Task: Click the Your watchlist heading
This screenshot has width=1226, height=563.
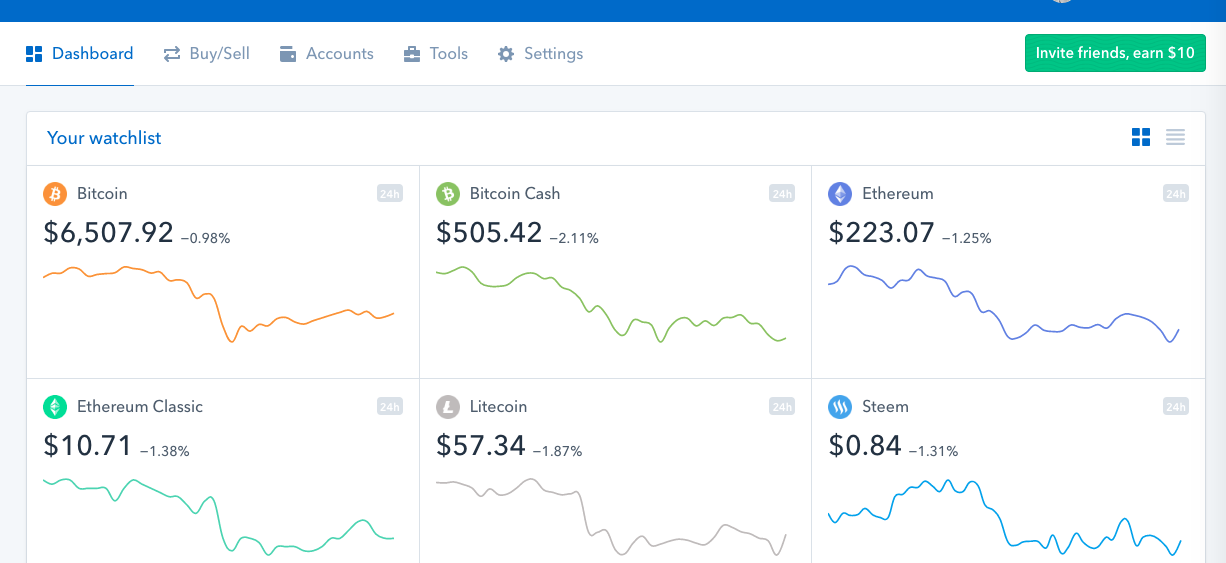Action: [x=104, y=138]
